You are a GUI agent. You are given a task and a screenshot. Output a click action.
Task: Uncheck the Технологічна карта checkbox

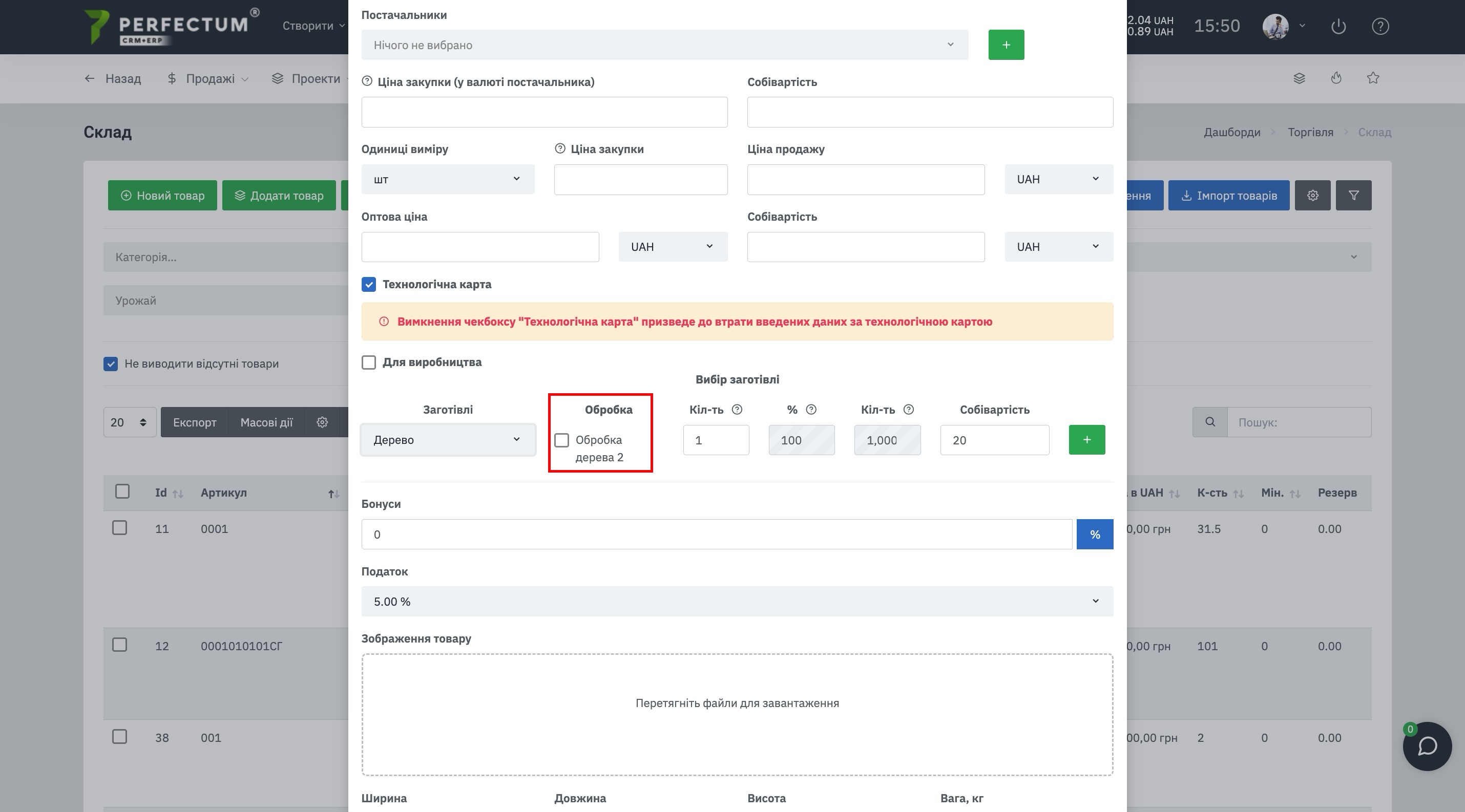(x=368, y=284)
